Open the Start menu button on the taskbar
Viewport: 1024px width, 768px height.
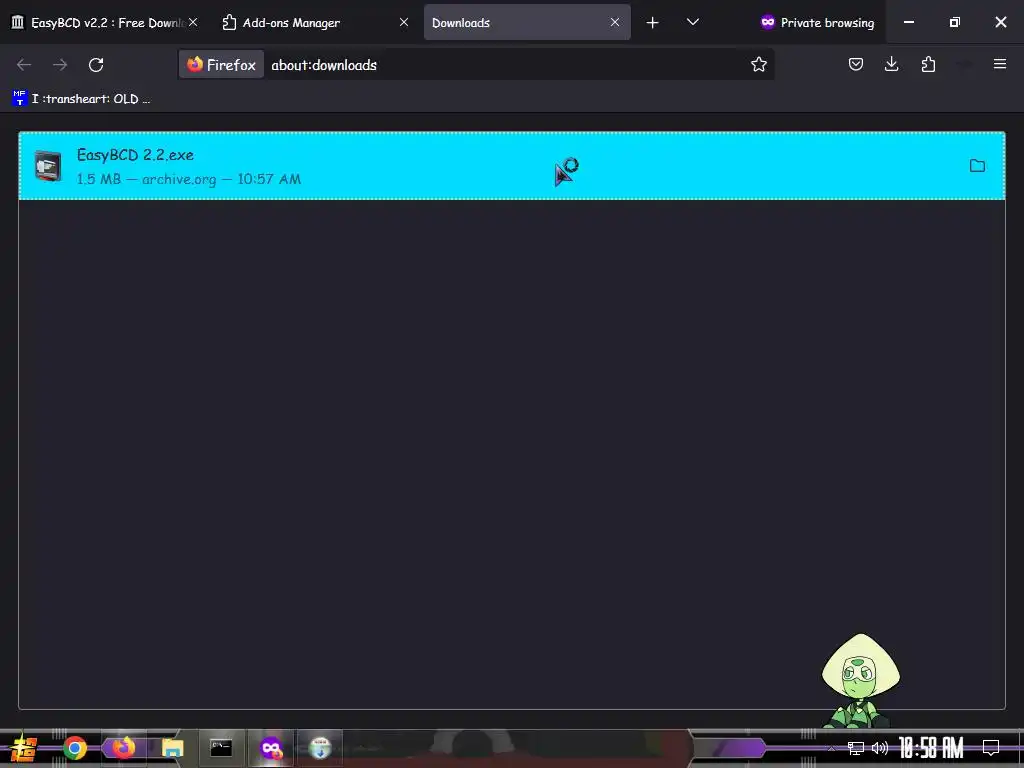[x=24, y=748]
